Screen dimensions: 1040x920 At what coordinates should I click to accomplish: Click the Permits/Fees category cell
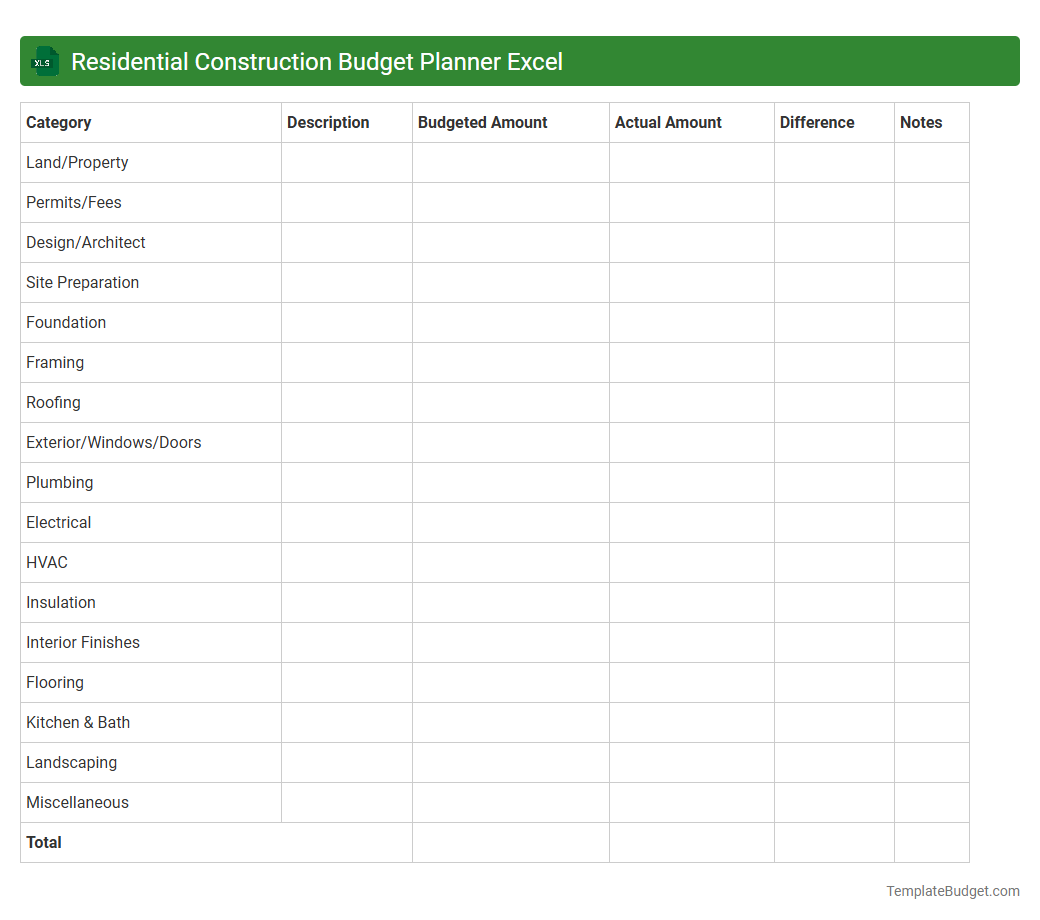tap(73, 202)
